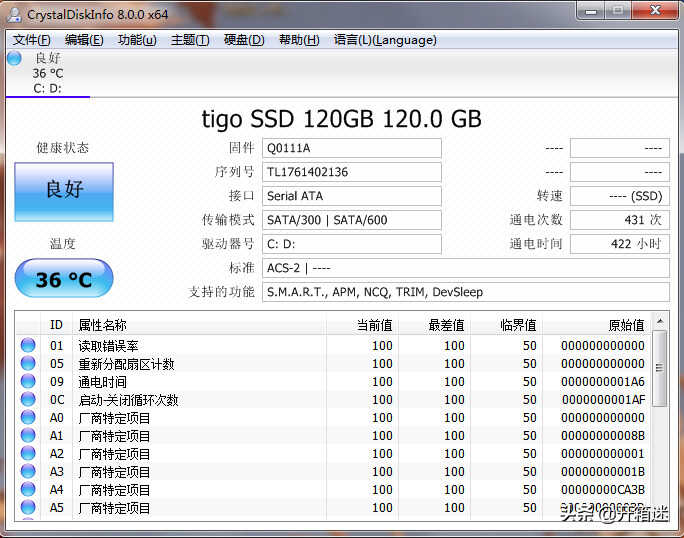The image size is (684, 538).
Task: Click the power-on count field 431 次
Action: [x=619, y=220]
